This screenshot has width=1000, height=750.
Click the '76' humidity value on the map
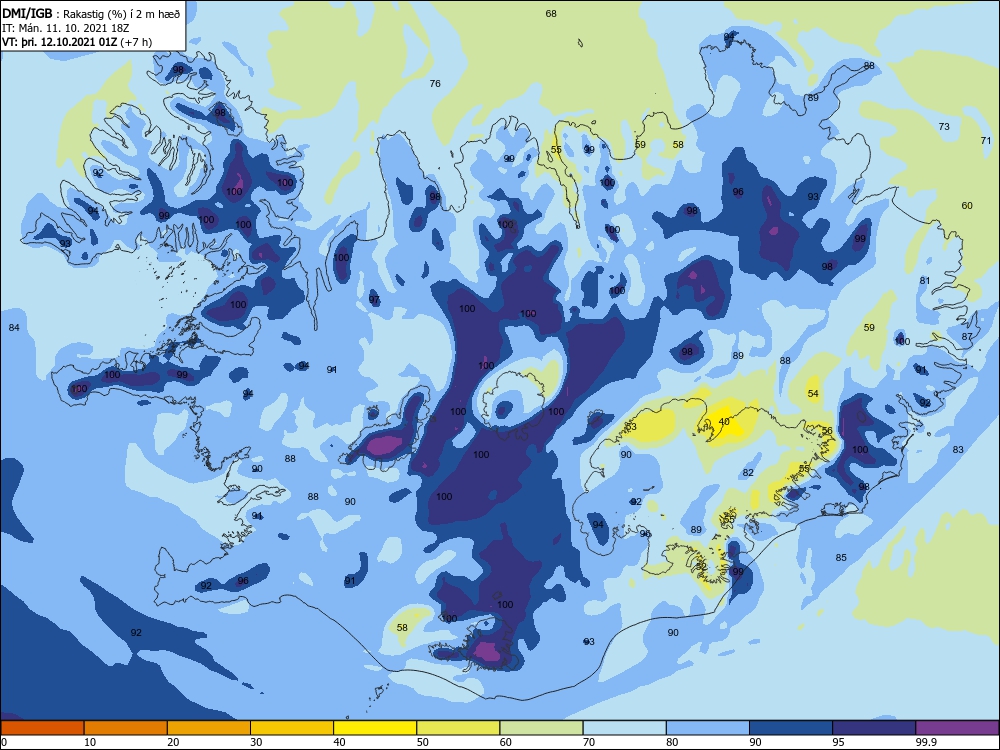coord(435,84)
